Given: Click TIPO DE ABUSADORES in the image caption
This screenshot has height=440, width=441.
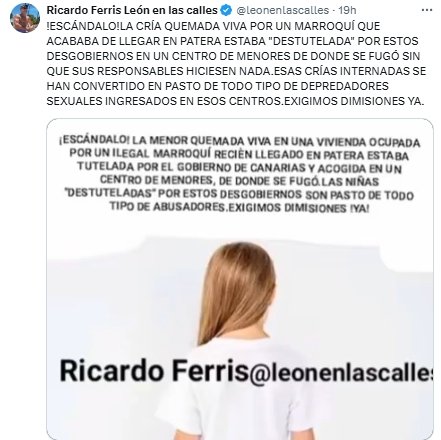Looking at the screenshot, I should [x=168, y=207].
